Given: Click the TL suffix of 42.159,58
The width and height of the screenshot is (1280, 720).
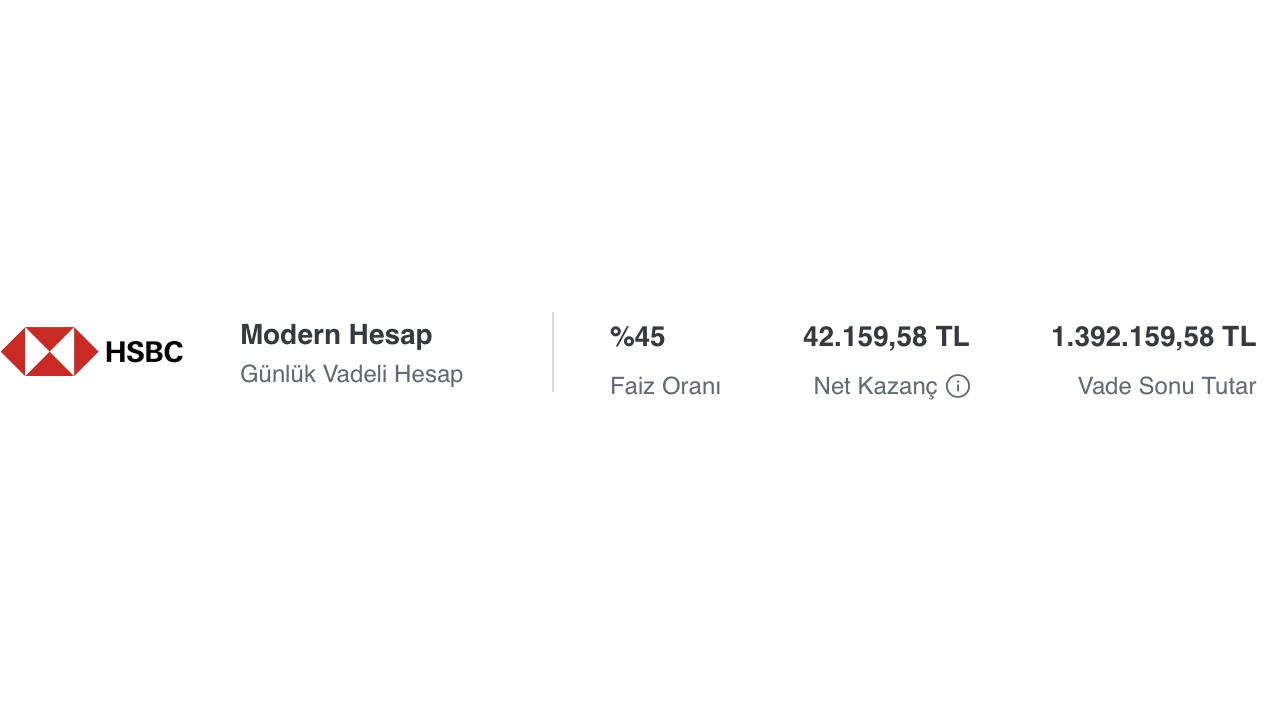Looking at the screenshot, I should point(952,337).
